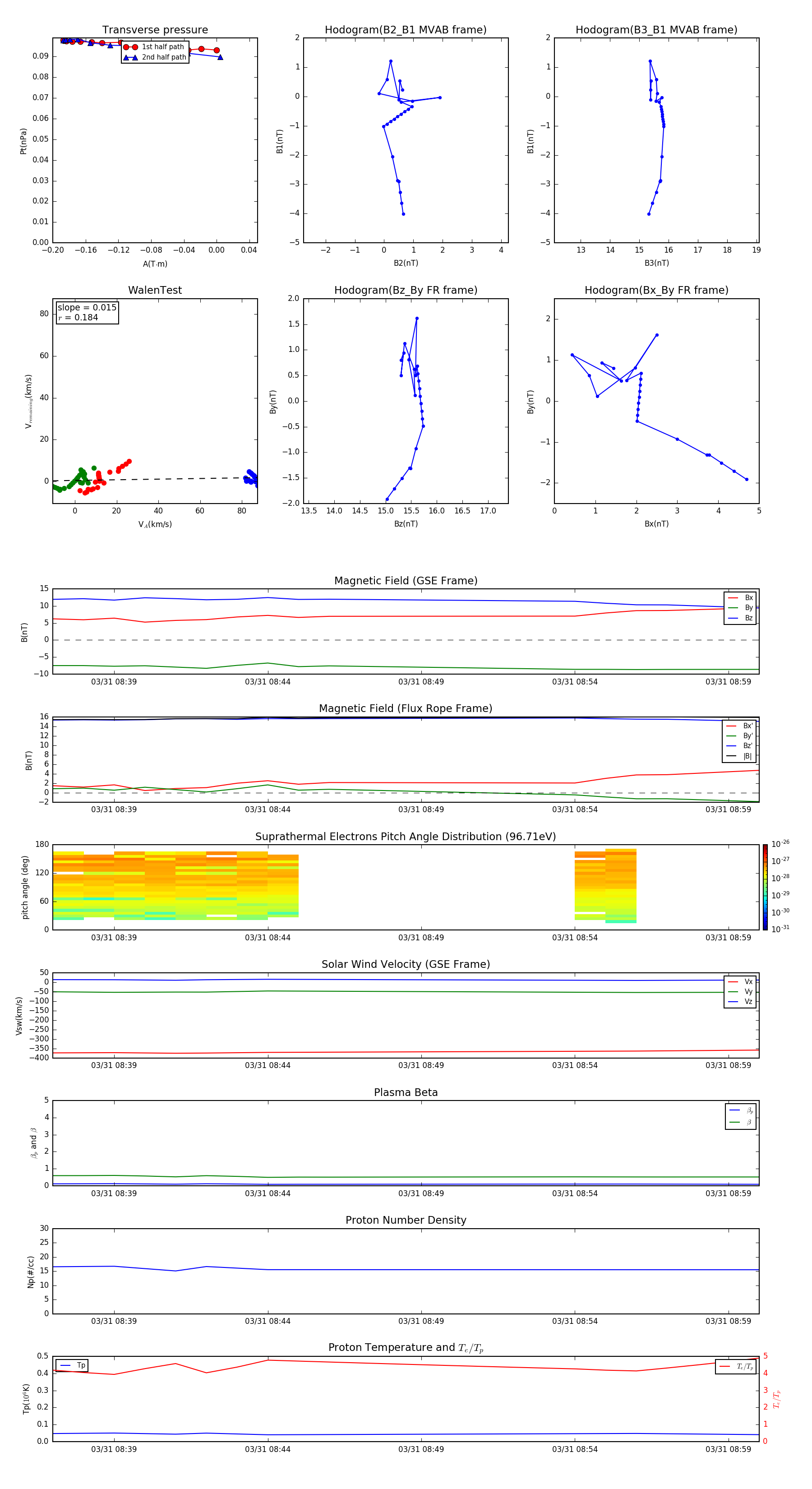Click 'By' in the GSE field legend
The width and height of the screenshot is (812, 1489).
click(x=748, y=608)
